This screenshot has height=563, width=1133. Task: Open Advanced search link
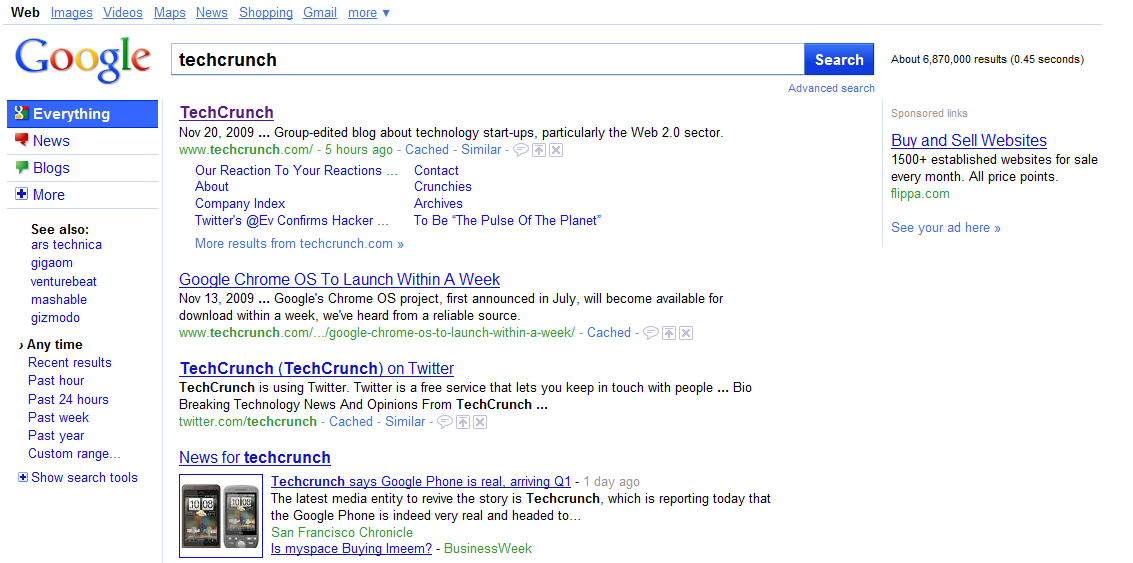tap(831, 88)
